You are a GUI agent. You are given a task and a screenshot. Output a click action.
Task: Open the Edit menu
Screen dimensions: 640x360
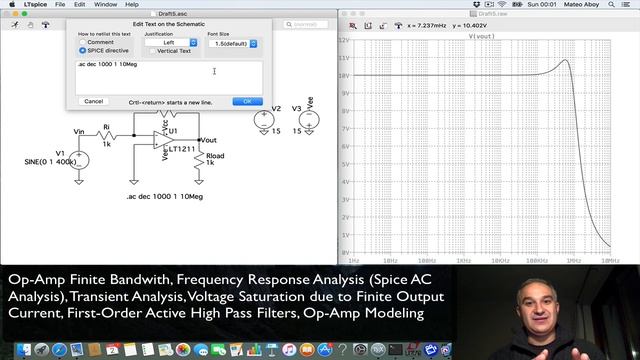point(80,4)
